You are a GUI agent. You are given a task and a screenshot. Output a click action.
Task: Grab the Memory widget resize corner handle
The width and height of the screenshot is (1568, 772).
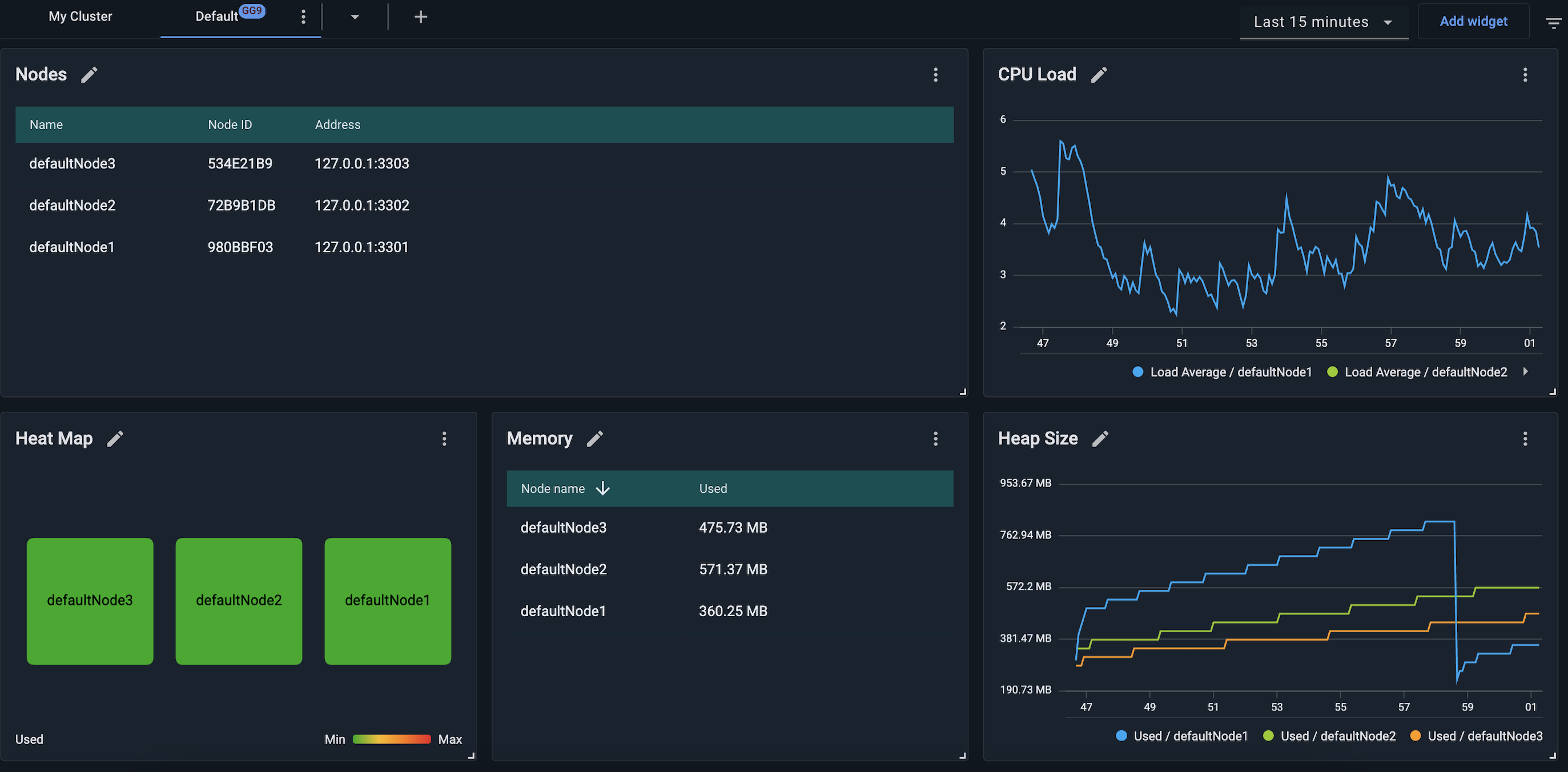(x=962, y=755)
